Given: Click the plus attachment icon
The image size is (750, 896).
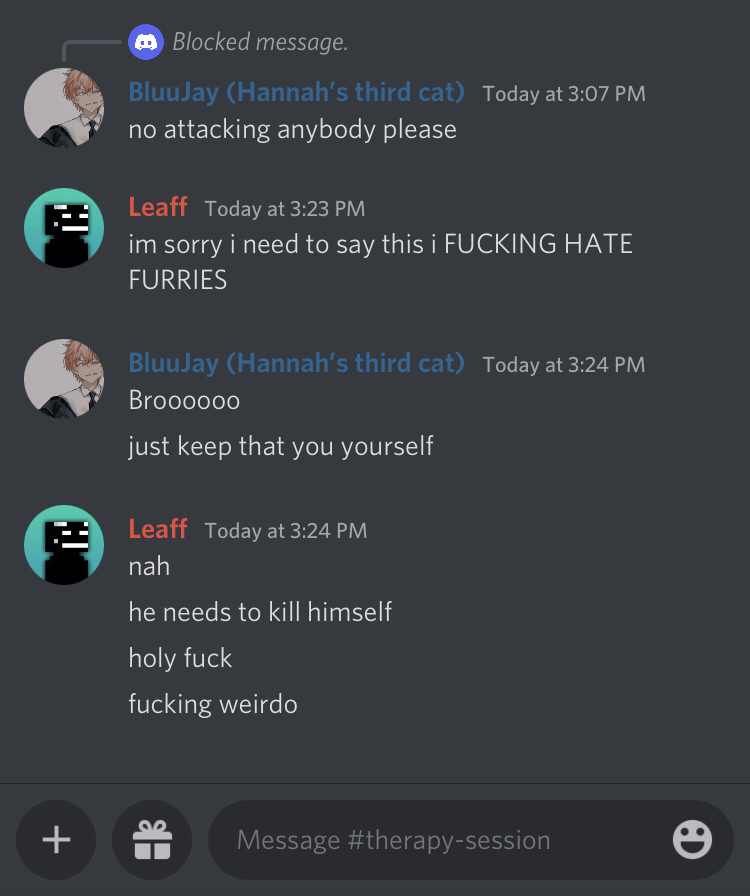Looking at the screenshot, I should (x=56, y=839).
